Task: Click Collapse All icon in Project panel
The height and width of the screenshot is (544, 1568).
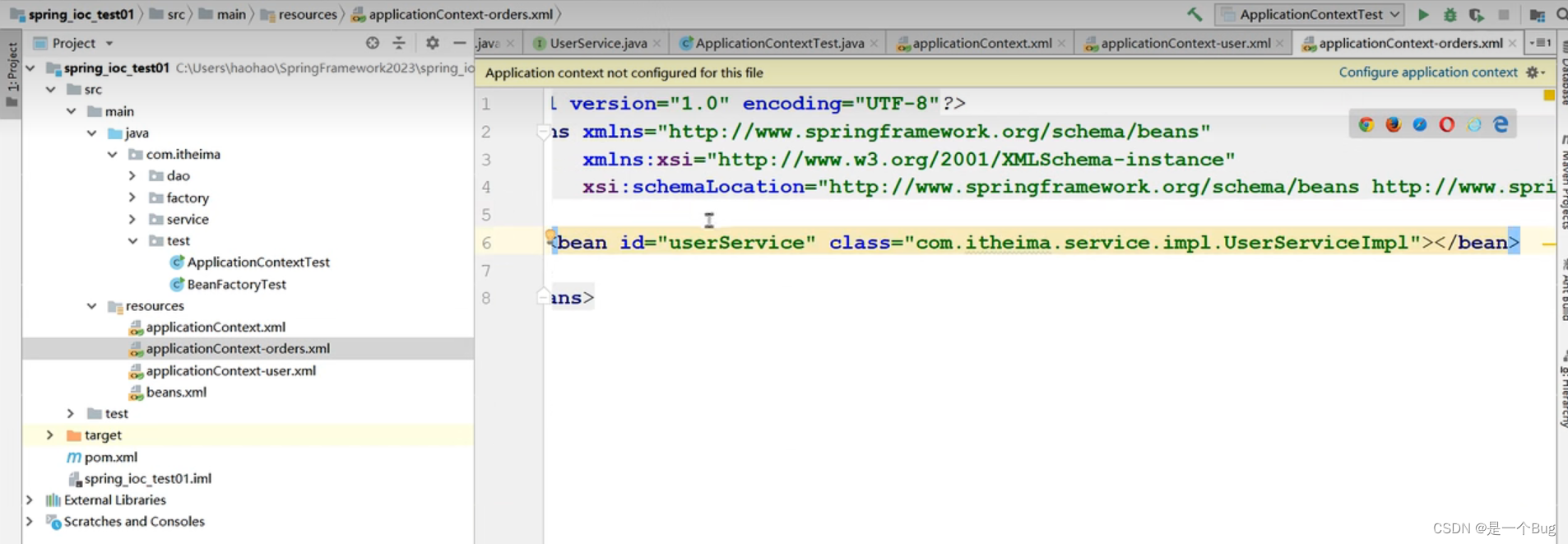Action: [399, 43]
